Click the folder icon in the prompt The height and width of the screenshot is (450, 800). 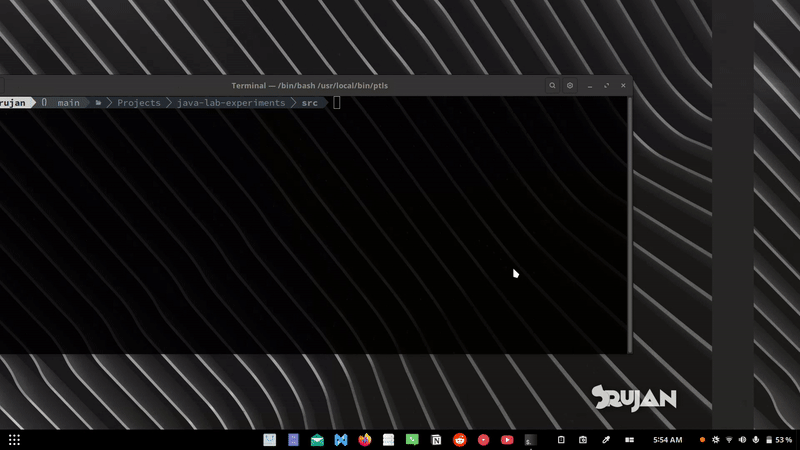pyautogui.click(x=98, y=103)
